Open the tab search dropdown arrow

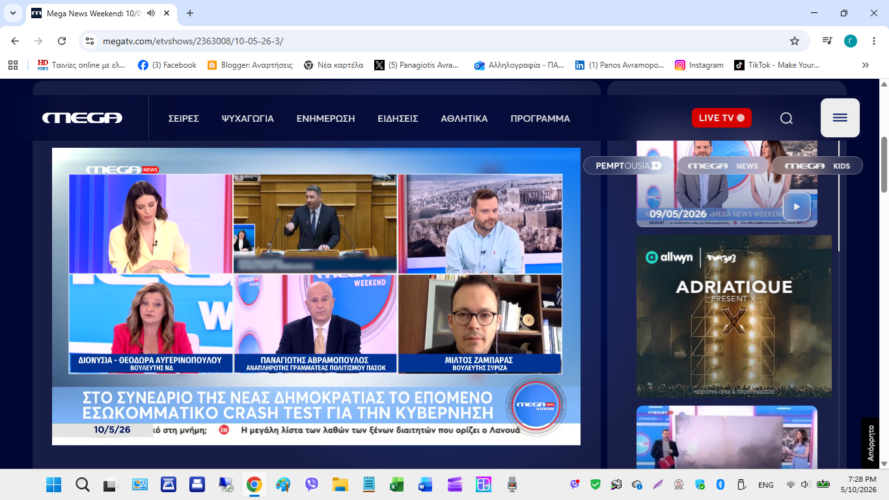click(x=12, y=13)
